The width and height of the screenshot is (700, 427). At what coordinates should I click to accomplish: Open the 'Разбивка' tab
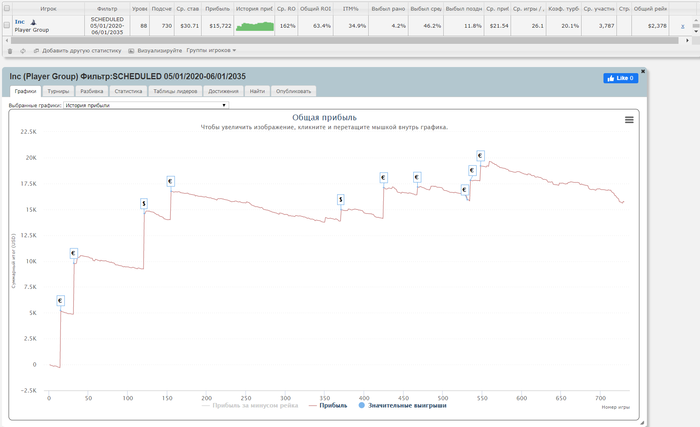pyautogui.click(x=92, y=91)
